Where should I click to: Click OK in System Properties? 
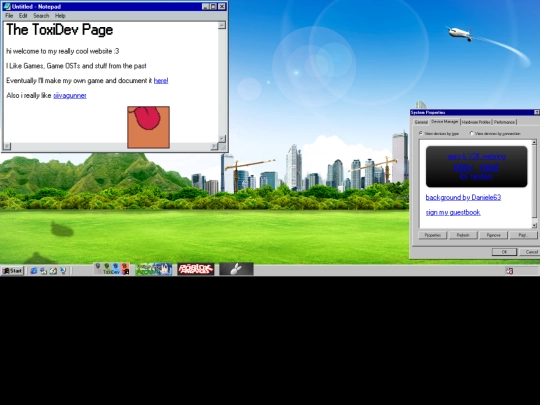point(504,252)
